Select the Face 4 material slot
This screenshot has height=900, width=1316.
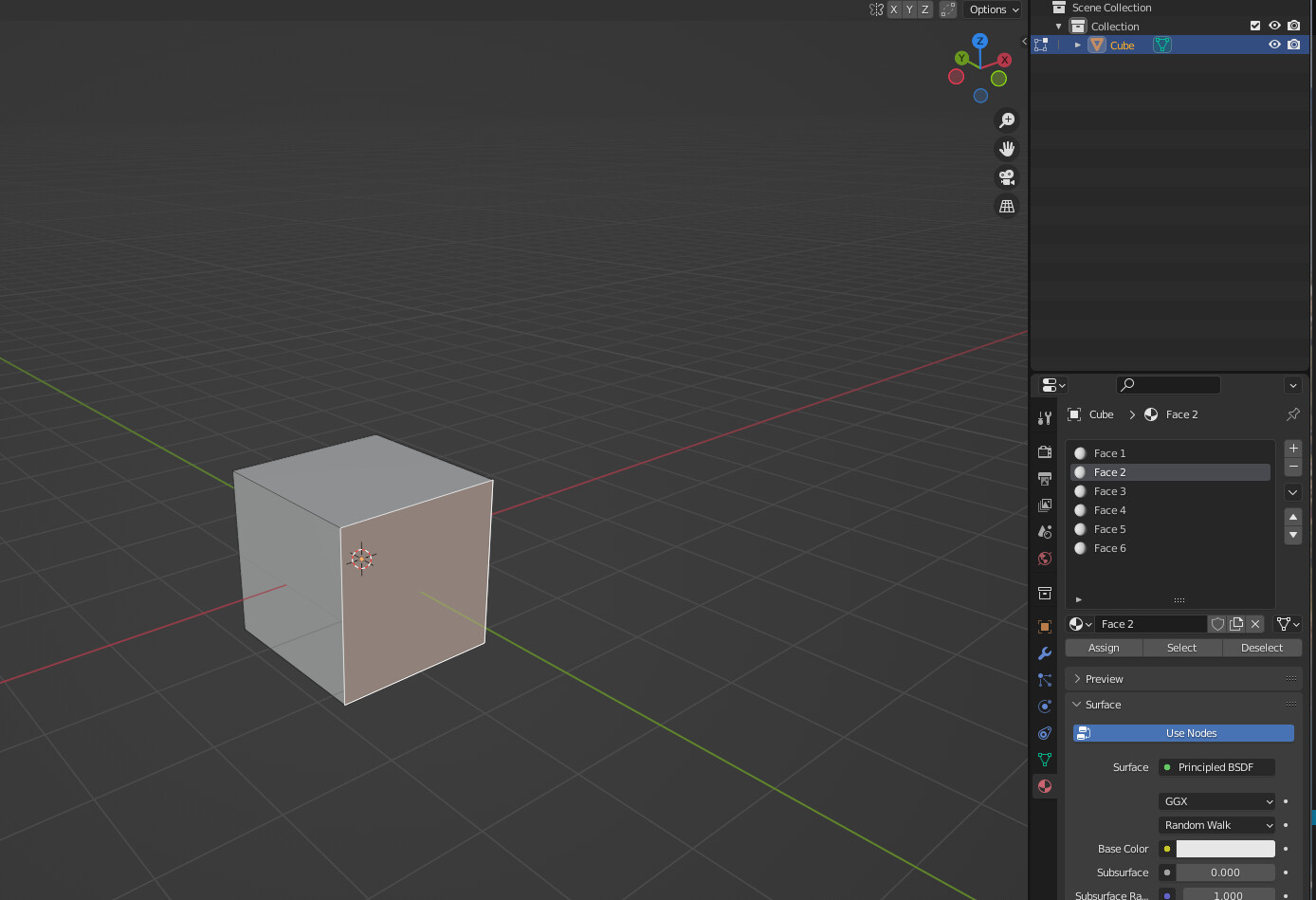point(1138,509)
